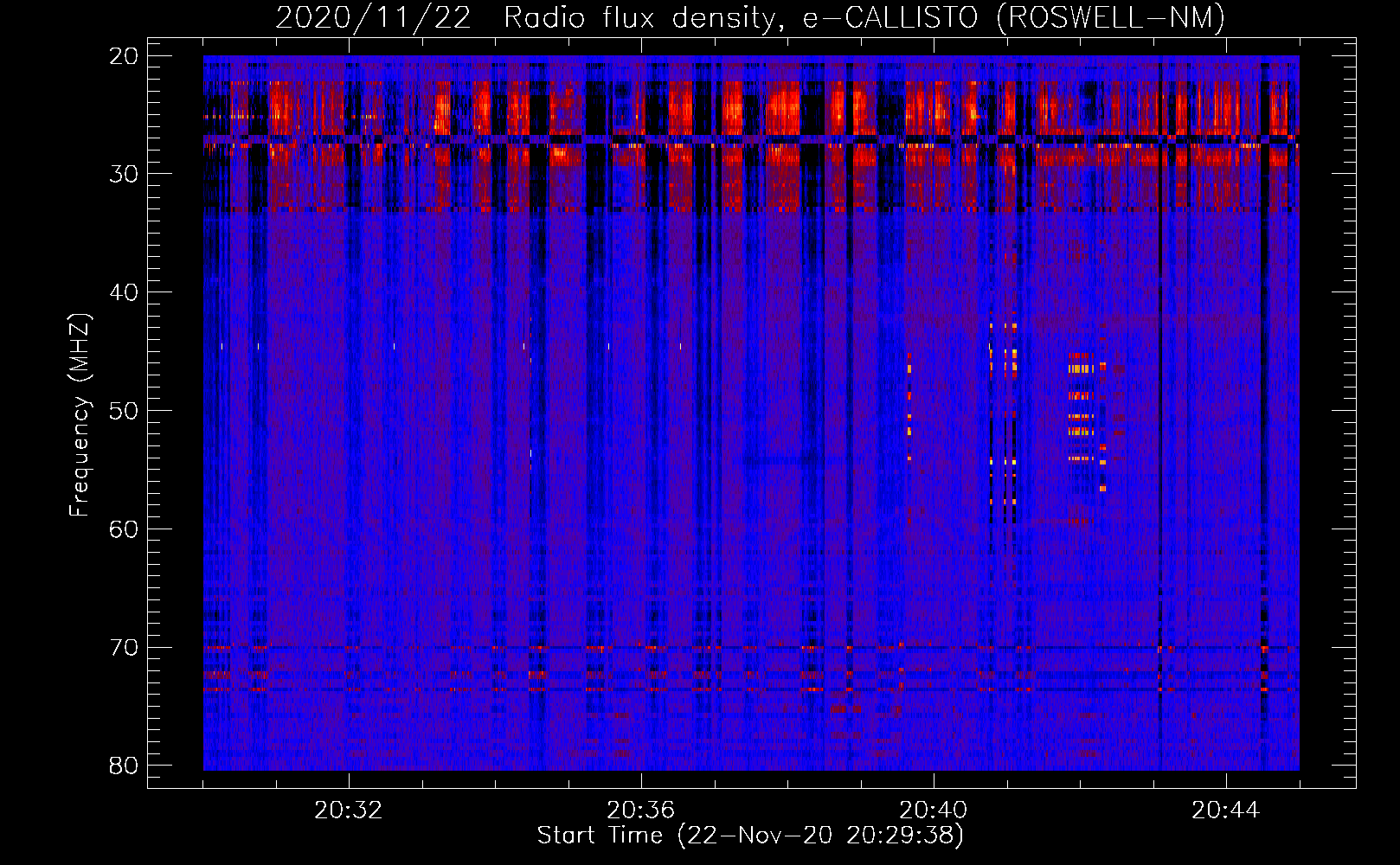Image resolution: width=1400 pixels, height=865 pixels.
Task: Click the 60 MHz frequency tick label
Action: pos(125,529)
